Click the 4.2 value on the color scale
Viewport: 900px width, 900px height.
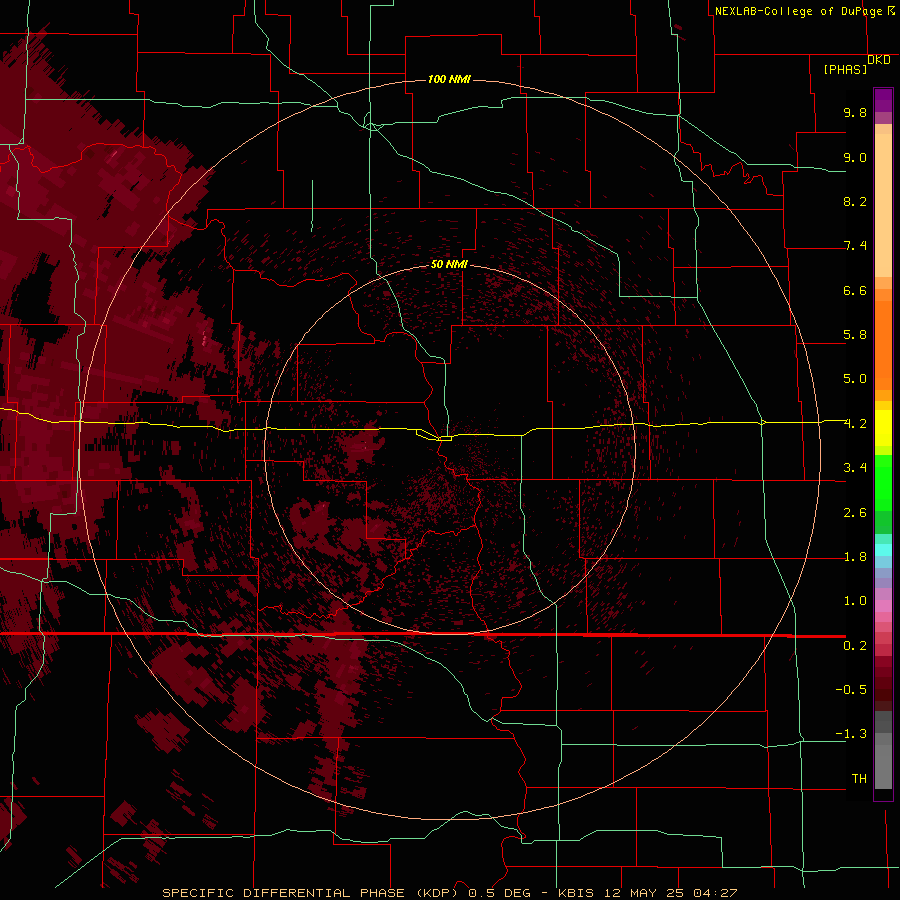[x=855, y=424]
